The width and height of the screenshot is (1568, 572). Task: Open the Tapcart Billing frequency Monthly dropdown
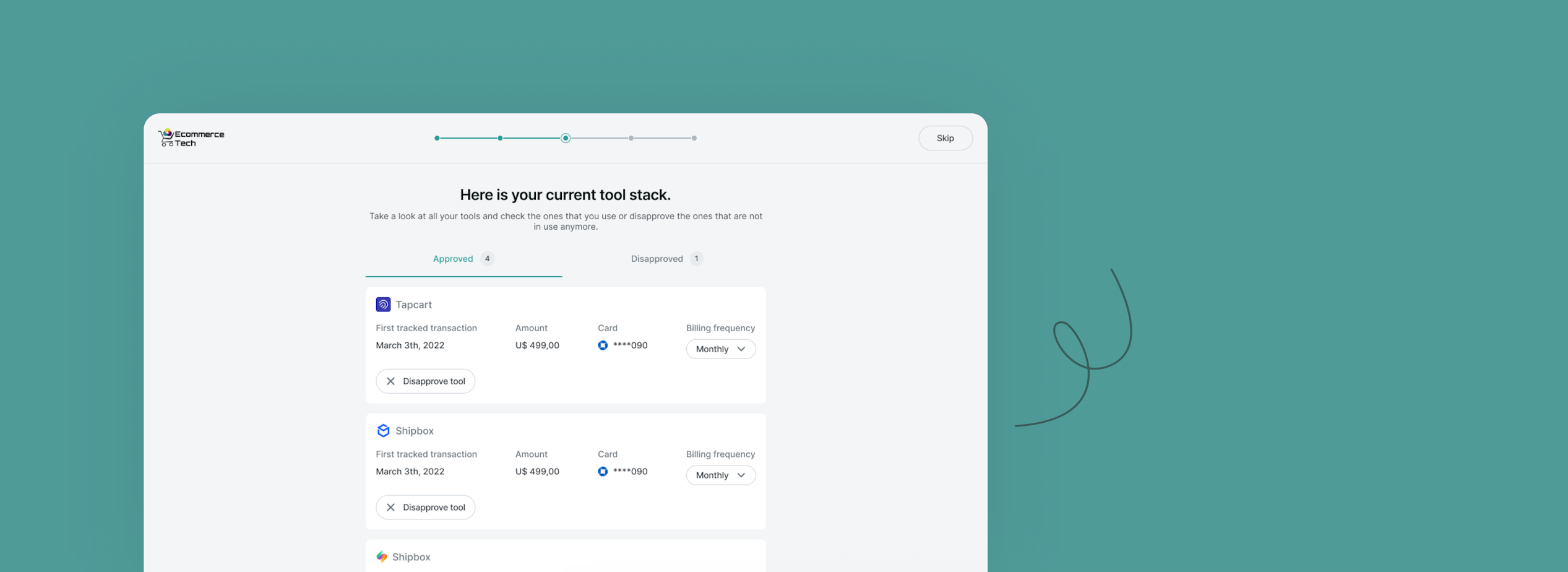coord(721,349)
